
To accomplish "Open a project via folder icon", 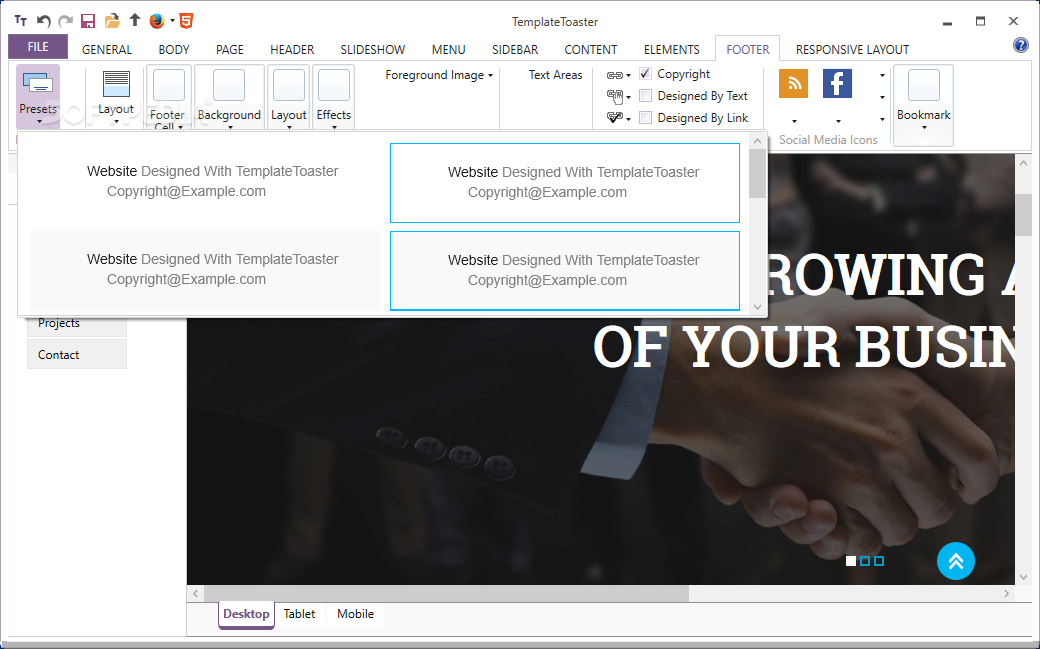I will pos(112,21).
